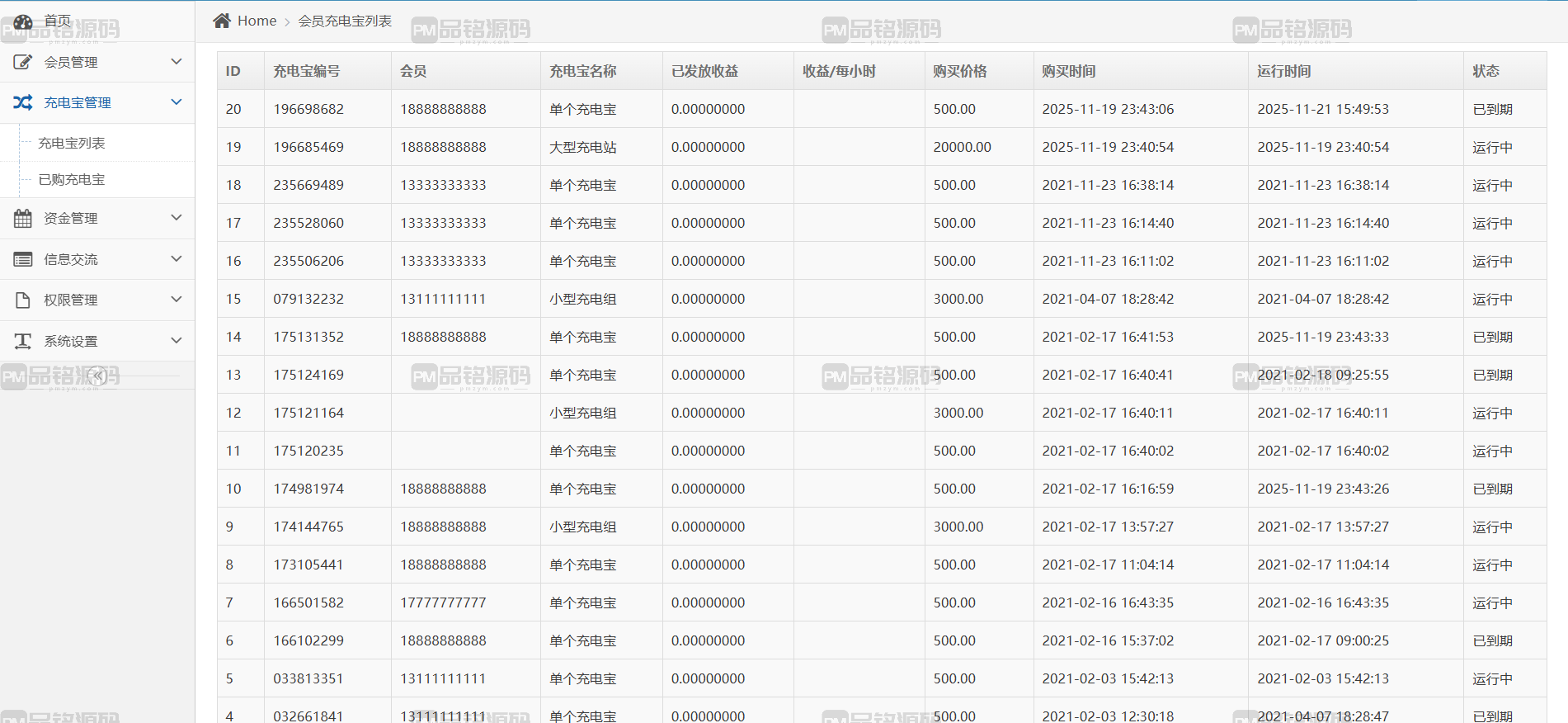Click purchase time 2021-02-17 13:57:27

click(x=1108, y=527)
